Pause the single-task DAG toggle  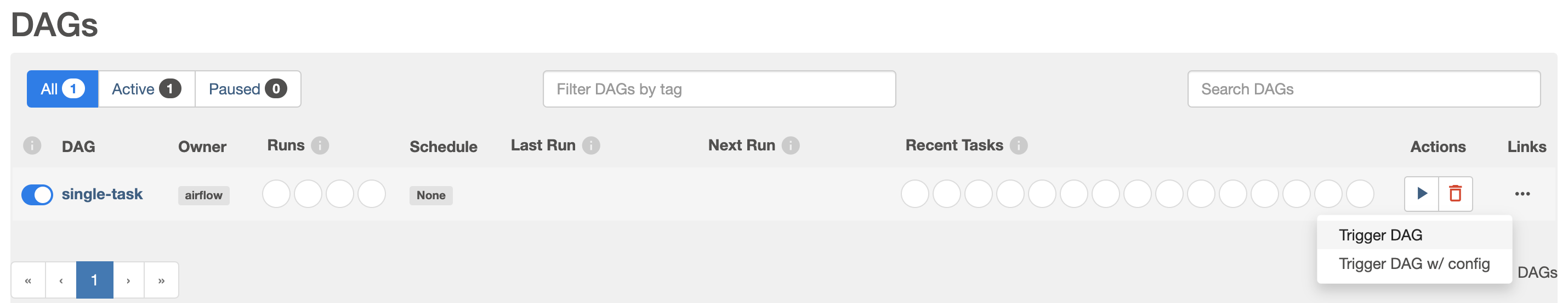point(37,195)
